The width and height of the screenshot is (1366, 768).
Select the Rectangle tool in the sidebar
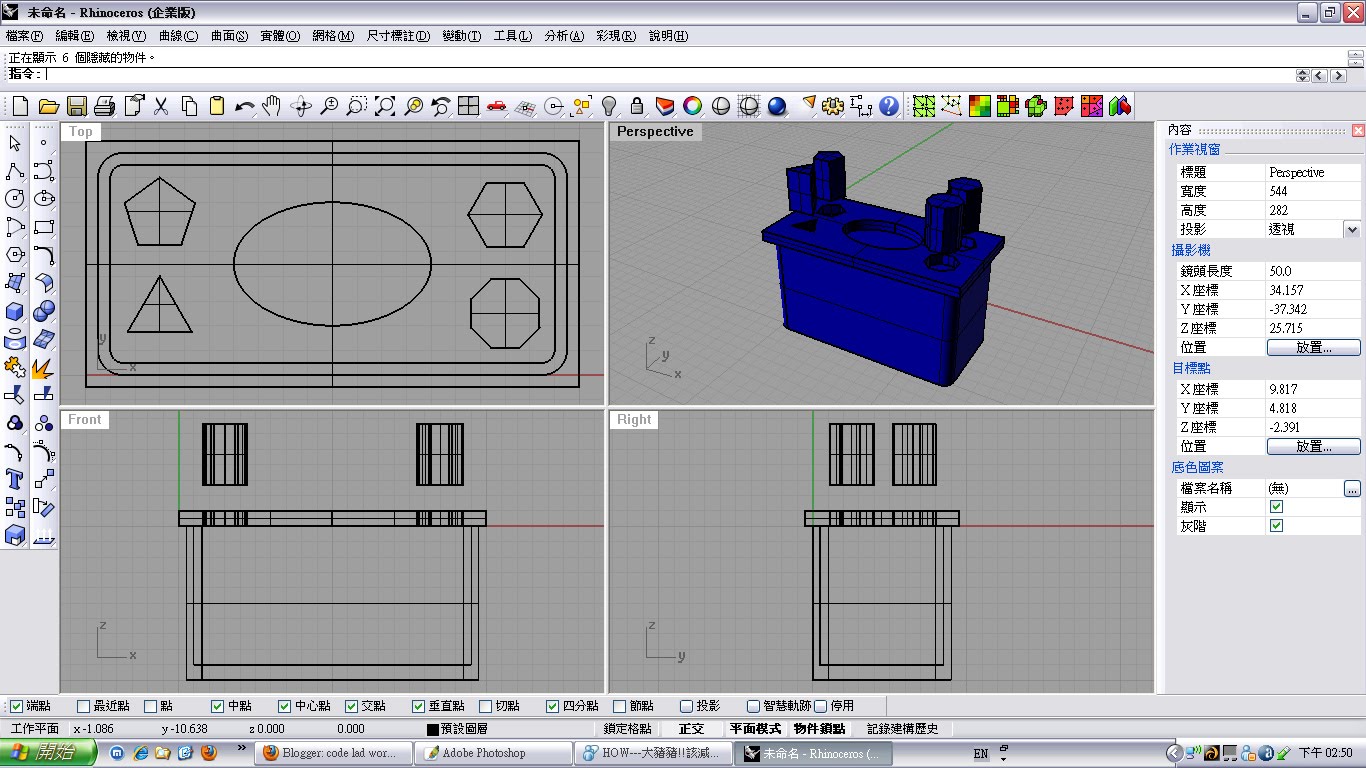point(43,227)
